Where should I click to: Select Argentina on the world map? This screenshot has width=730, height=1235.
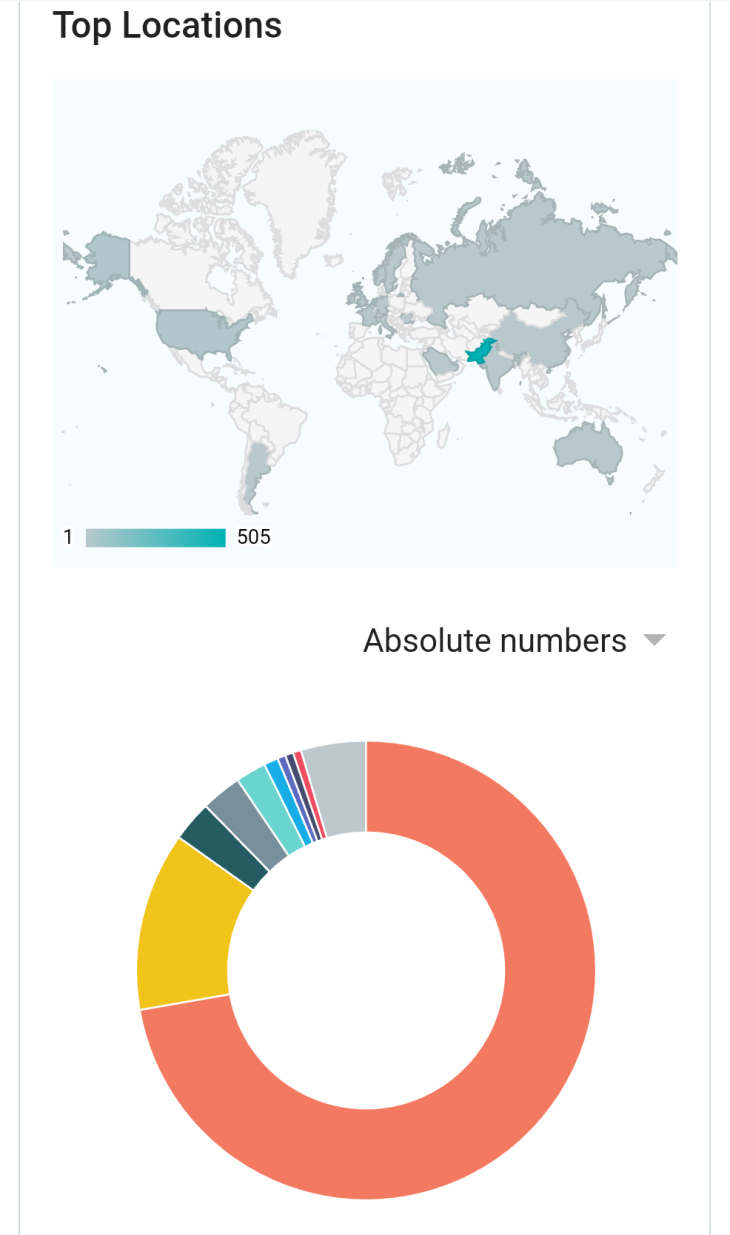pos(254,479)
